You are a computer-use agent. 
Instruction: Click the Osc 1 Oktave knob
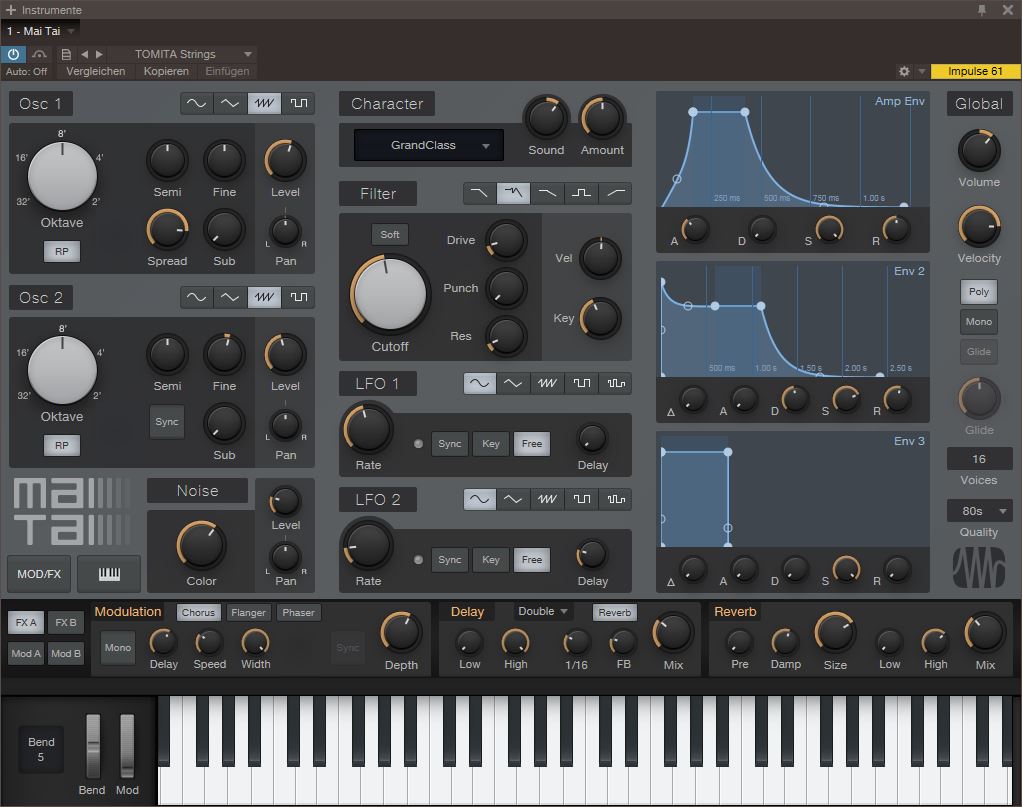tap(62, 176)
